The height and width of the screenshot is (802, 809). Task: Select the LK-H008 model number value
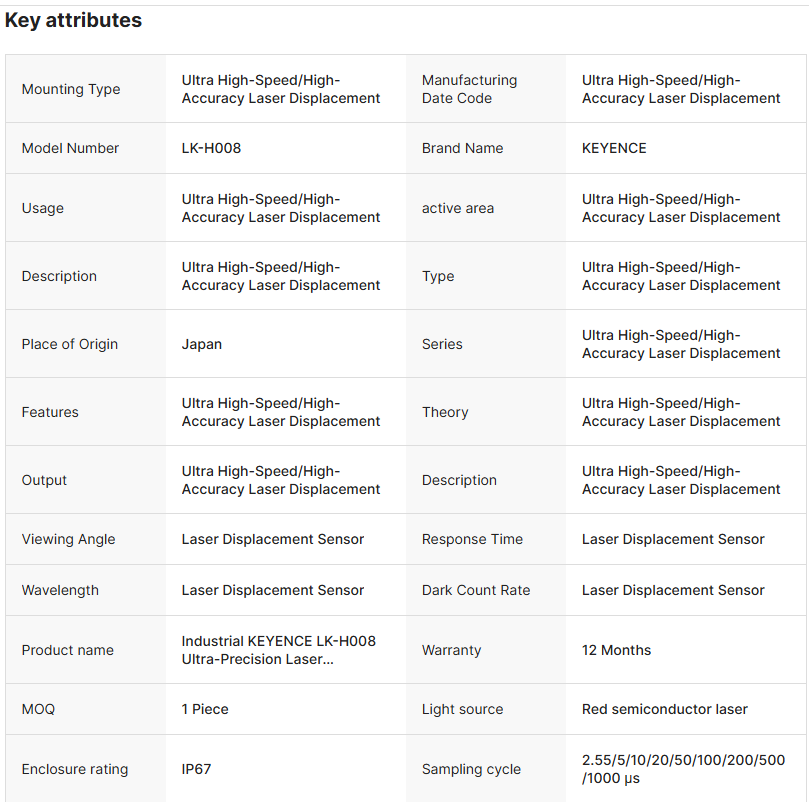click(x=211, y=148)
